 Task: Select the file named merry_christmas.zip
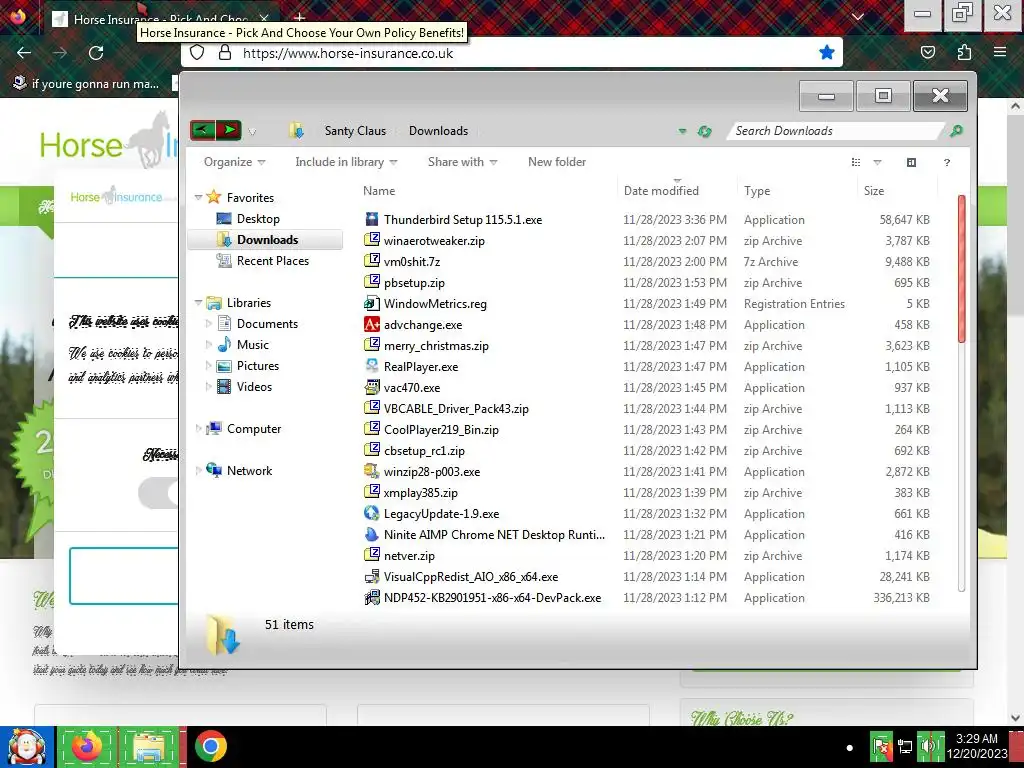436,345
